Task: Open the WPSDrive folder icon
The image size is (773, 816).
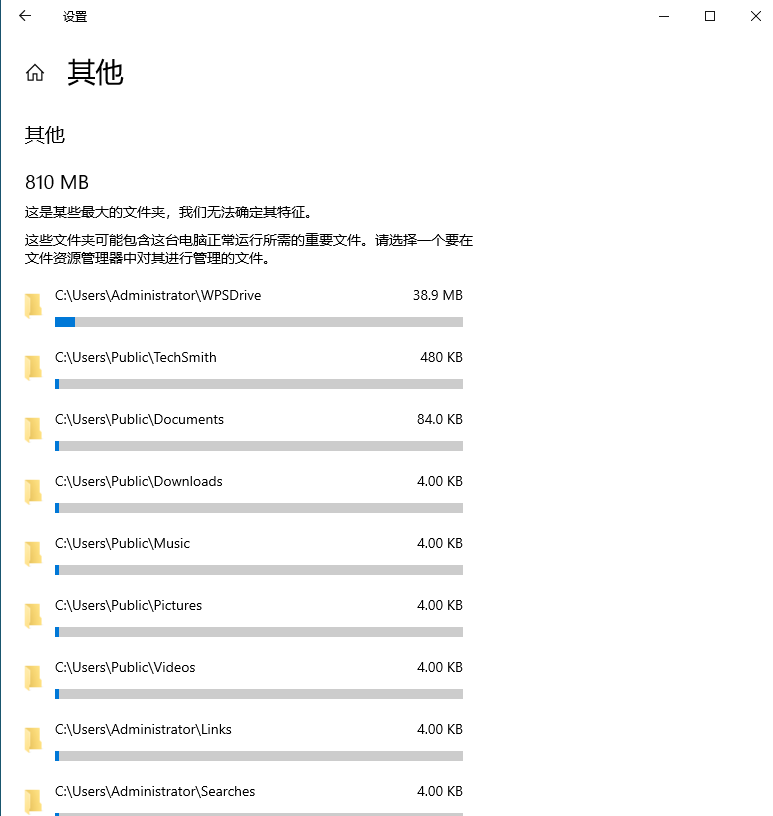Action: [x=33, y=305]
